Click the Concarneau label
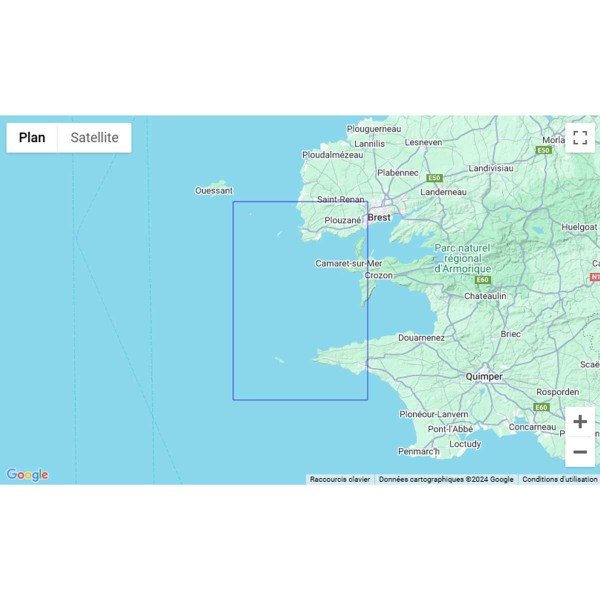This screenshot has height=600, width=600. coord(532,427)
